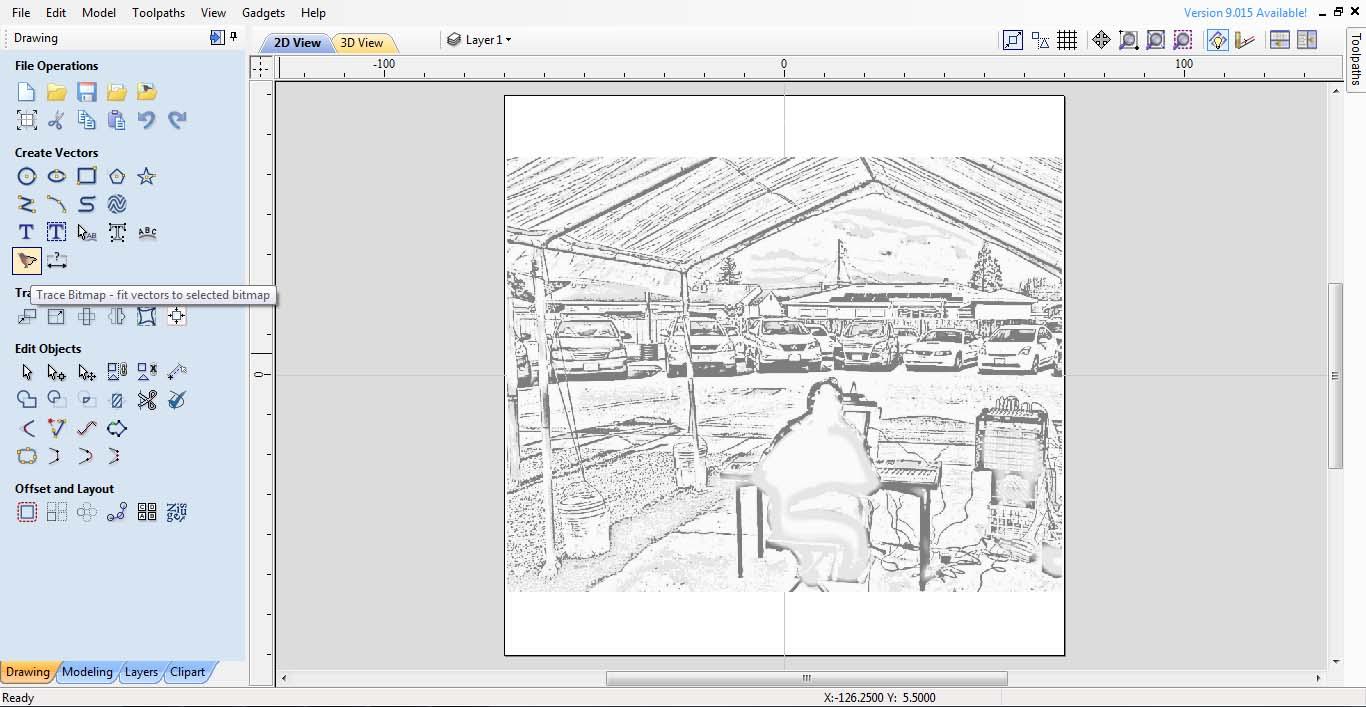Select the Draw Text T tool
1366x707 pixels.
[27, 232]
